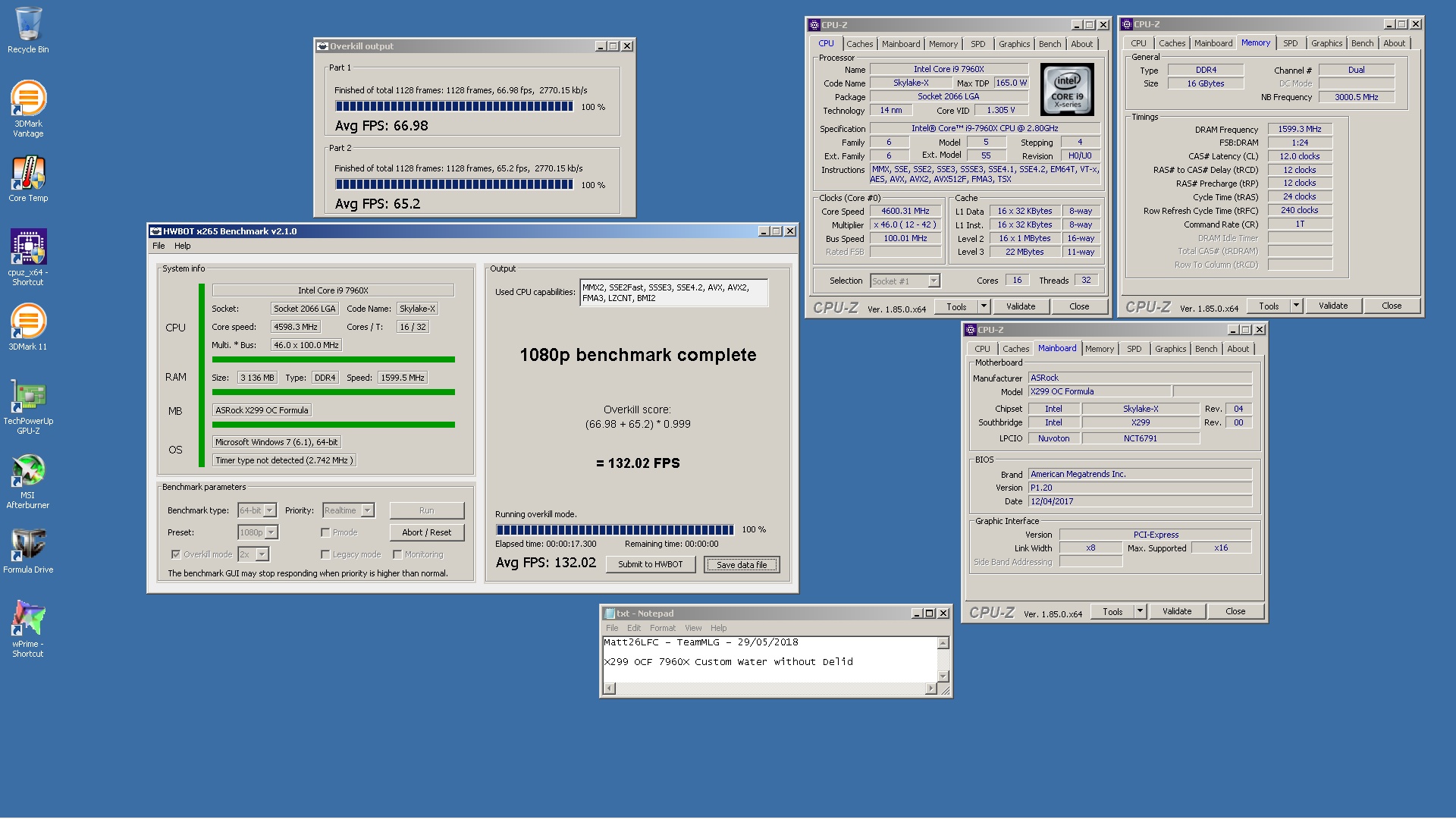1456x819 pixels.
Task: Open Format menu in Notepad
Action: tap(662, 628)
